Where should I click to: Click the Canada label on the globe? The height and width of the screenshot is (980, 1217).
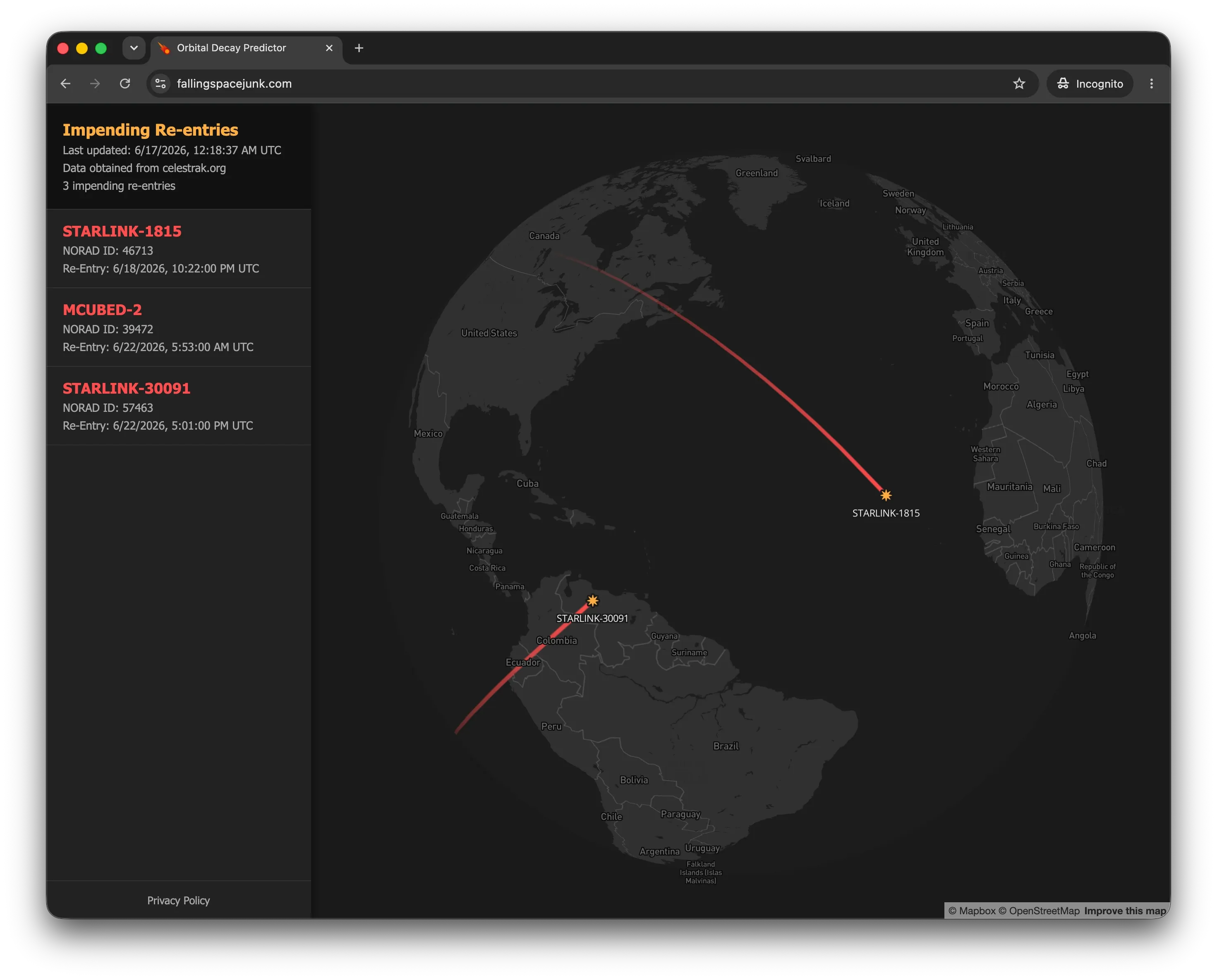pyautogui.click(x=544, y=236)
